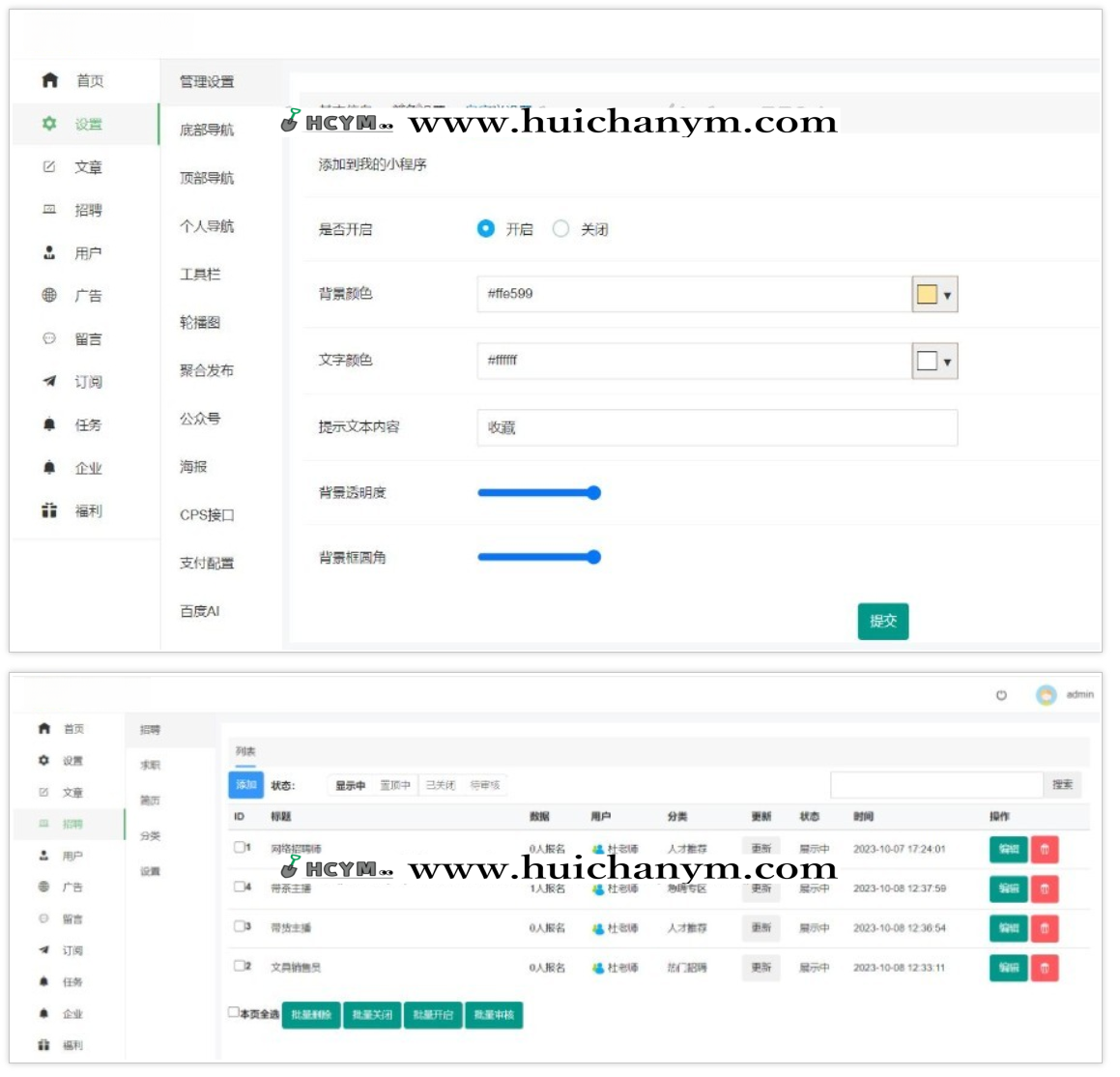
Task: Open the 首页 home page icon
Action: coord(49,82)
